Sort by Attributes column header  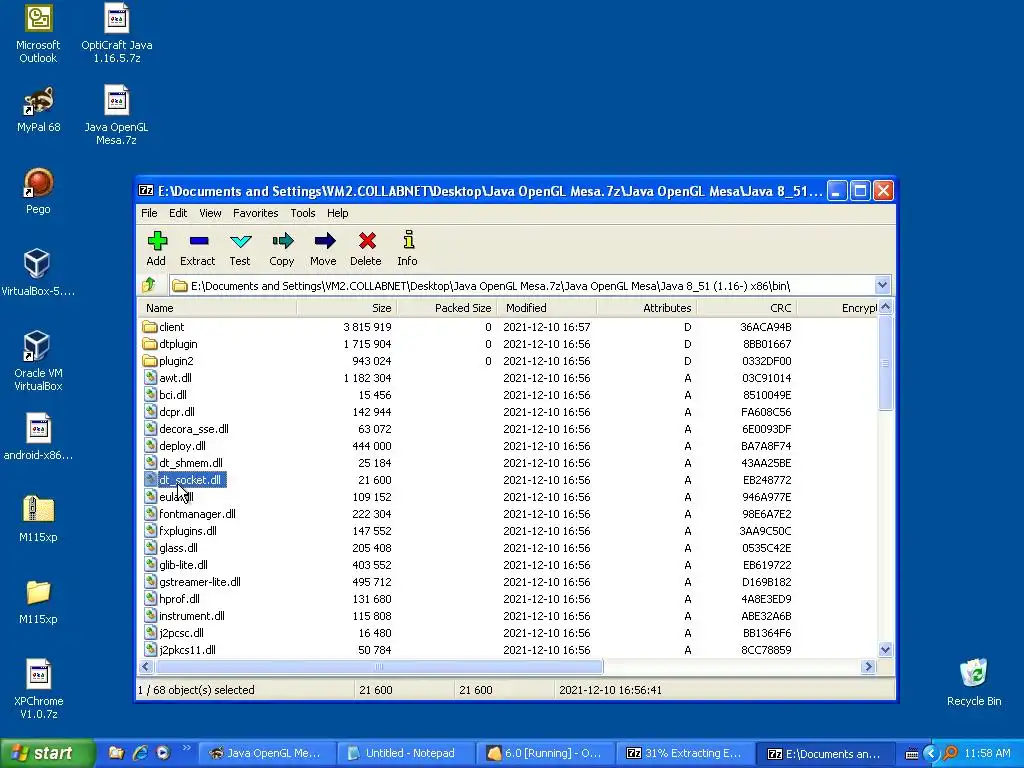[x=646, y=308]
